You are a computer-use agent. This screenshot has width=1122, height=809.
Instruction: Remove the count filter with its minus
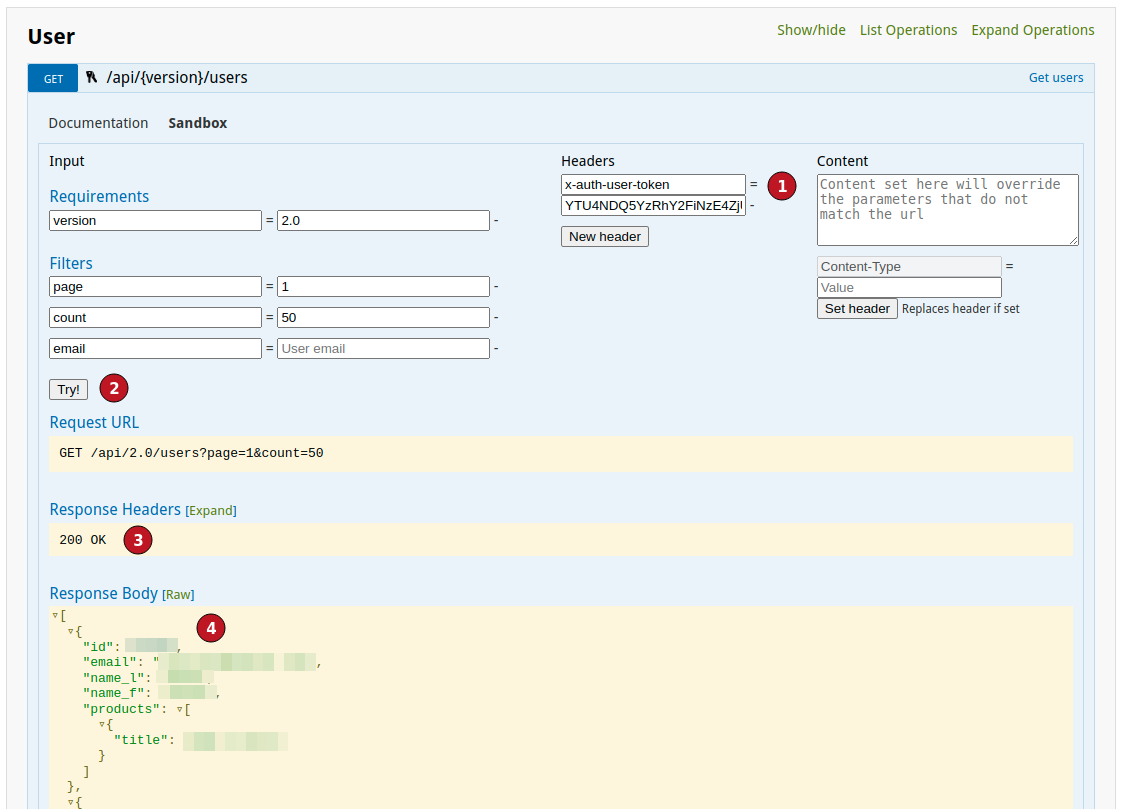click(496, 318)
